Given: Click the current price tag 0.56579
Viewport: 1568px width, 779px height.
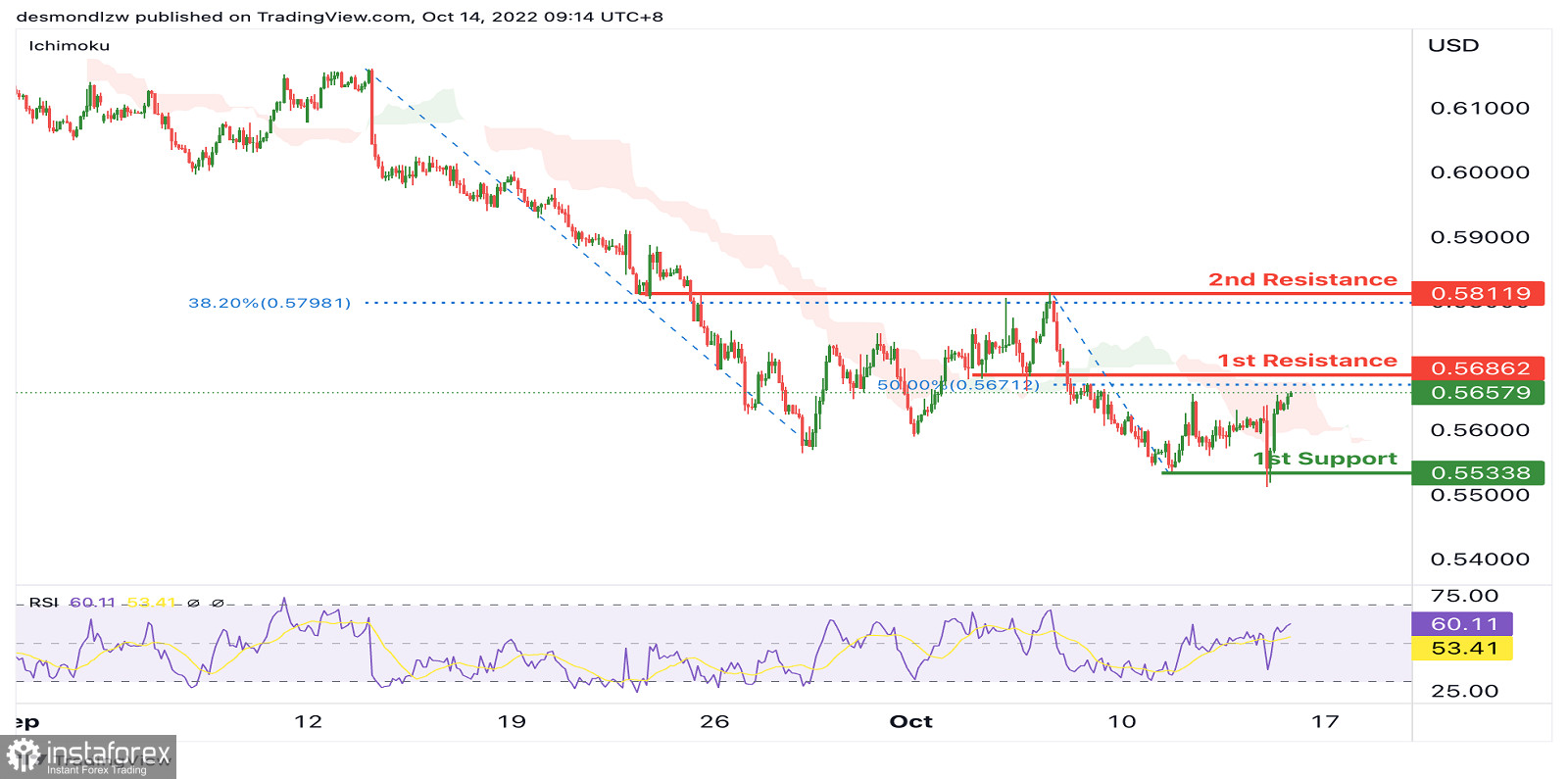Looking at the screenshot, I should pyautogui.click(x=1478, y=393).
